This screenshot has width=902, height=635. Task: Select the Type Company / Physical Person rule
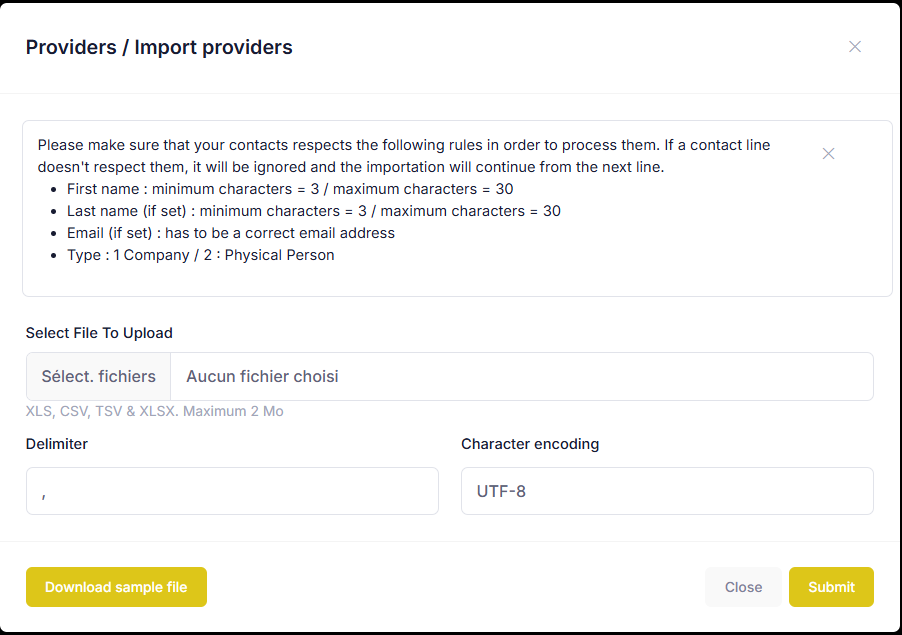[x=200, y=255]
